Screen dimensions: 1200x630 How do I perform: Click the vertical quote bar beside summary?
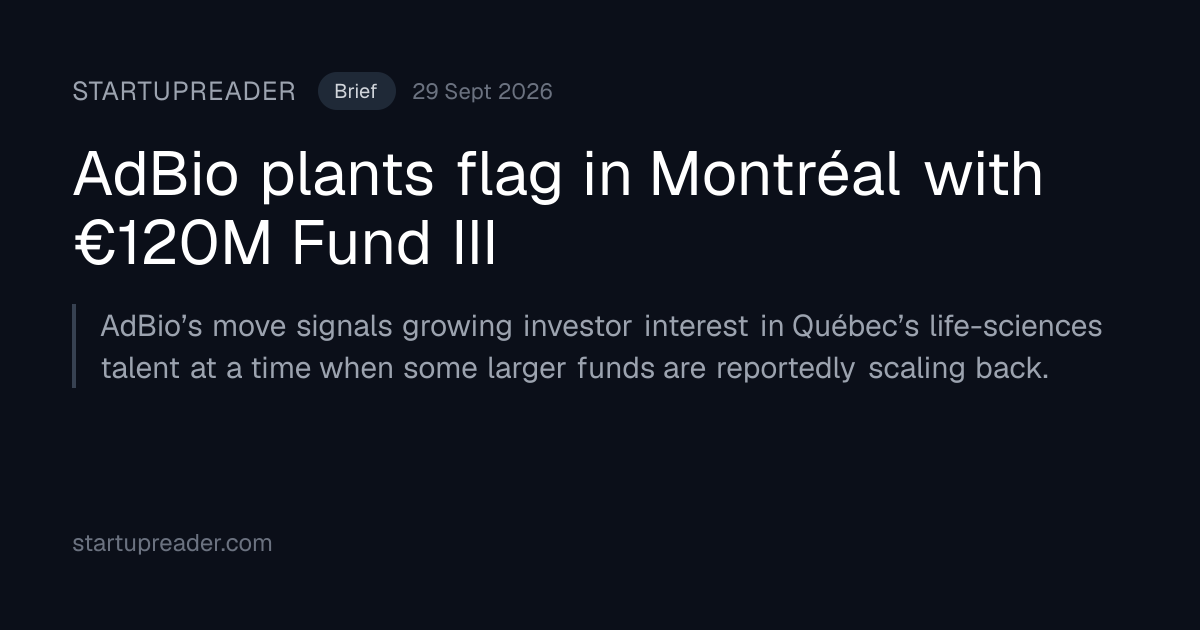[74, 346]
